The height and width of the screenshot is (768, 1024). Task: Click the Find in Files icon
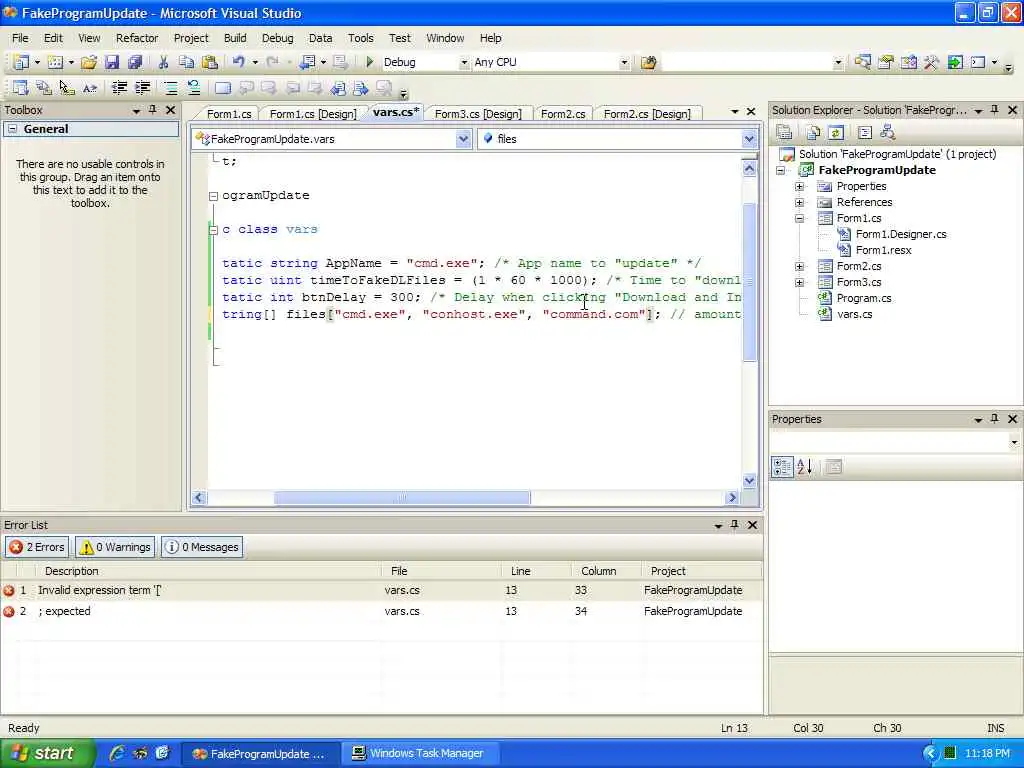pos(648,63)
